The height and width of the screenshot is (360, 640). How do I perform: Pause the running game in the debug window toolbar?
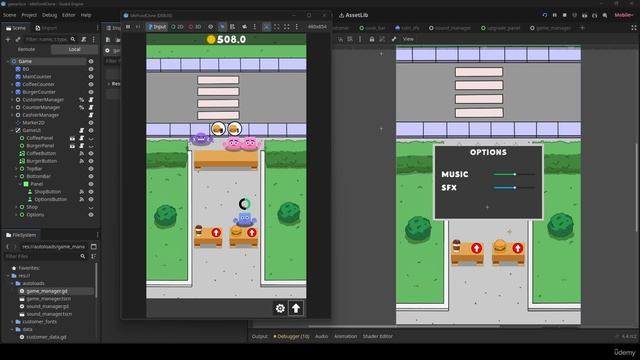tap(128, 27)
